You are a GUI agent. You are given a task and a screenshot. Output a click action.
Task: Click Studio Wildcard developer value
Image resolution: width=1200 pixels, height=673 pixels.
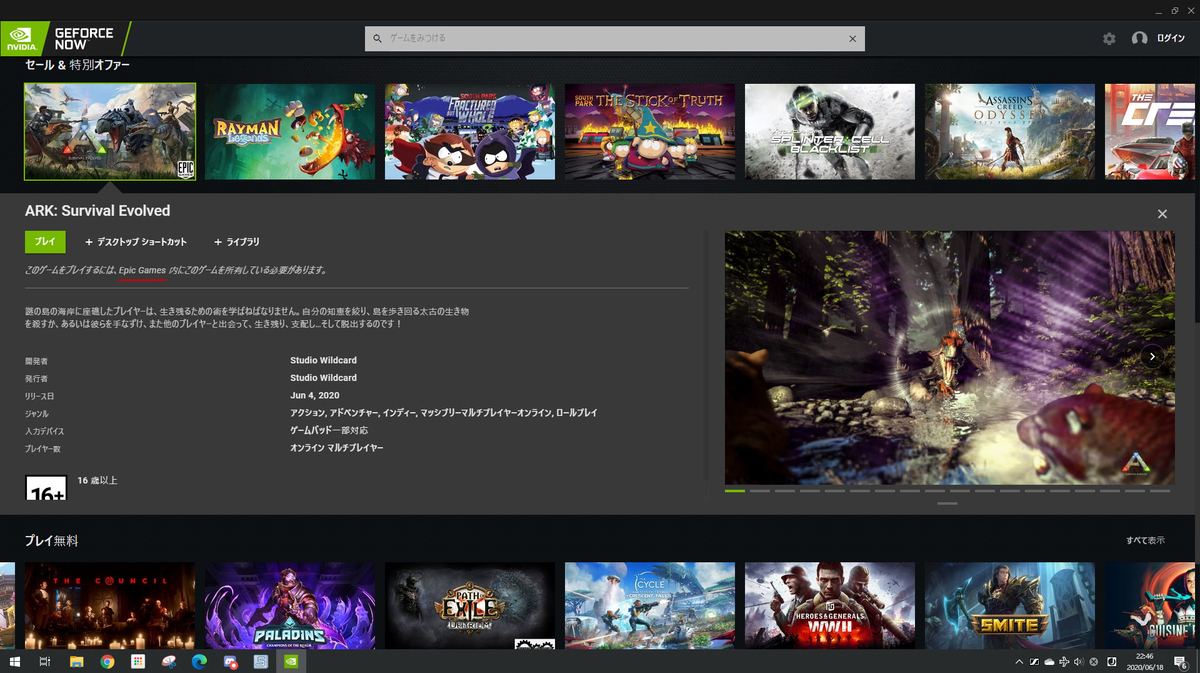pyautogui.click(x=323, y=360)
